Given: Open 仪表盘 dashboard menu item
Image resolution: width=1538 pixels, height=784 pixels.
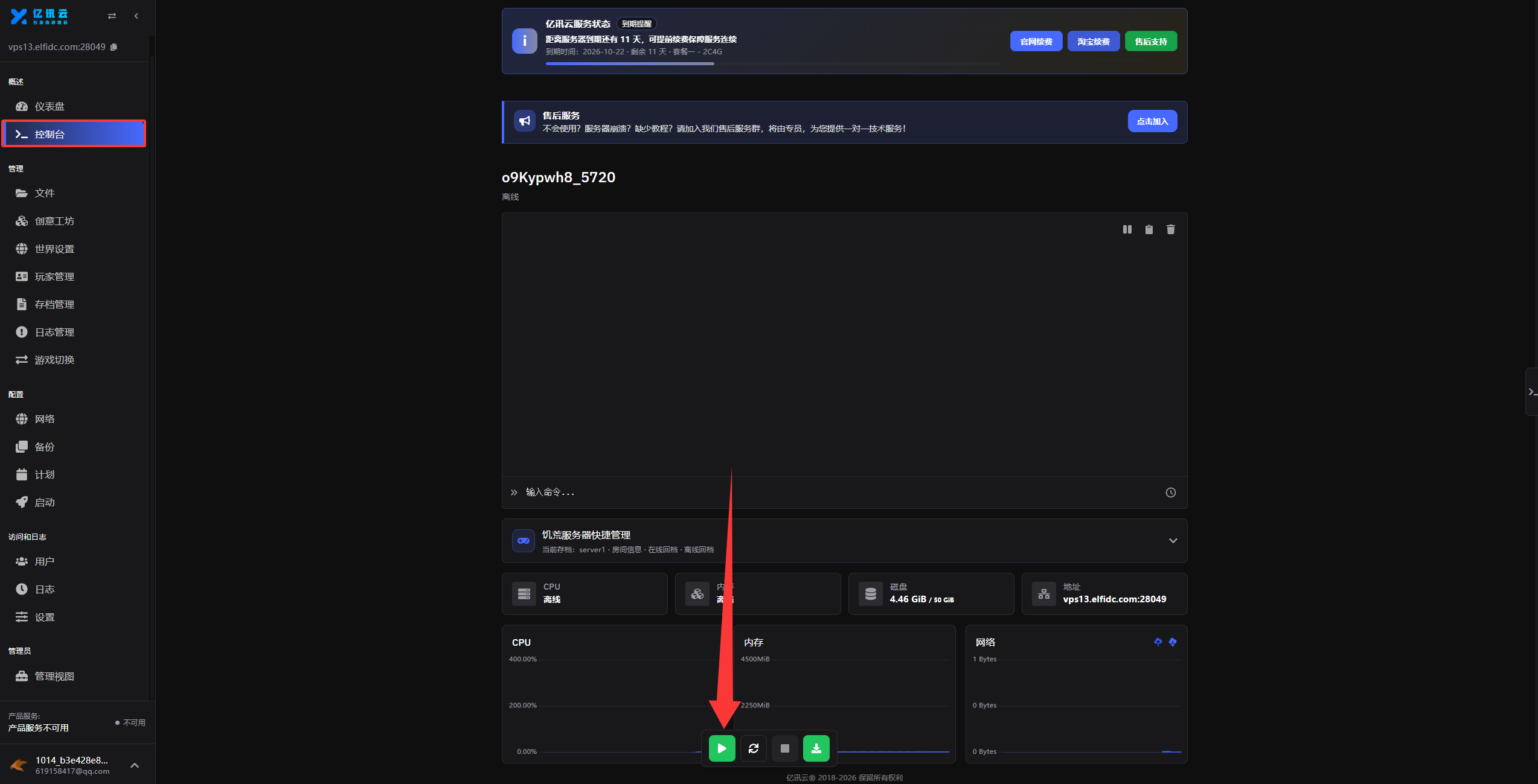Looking at the screenshot, I should (74, 106).
